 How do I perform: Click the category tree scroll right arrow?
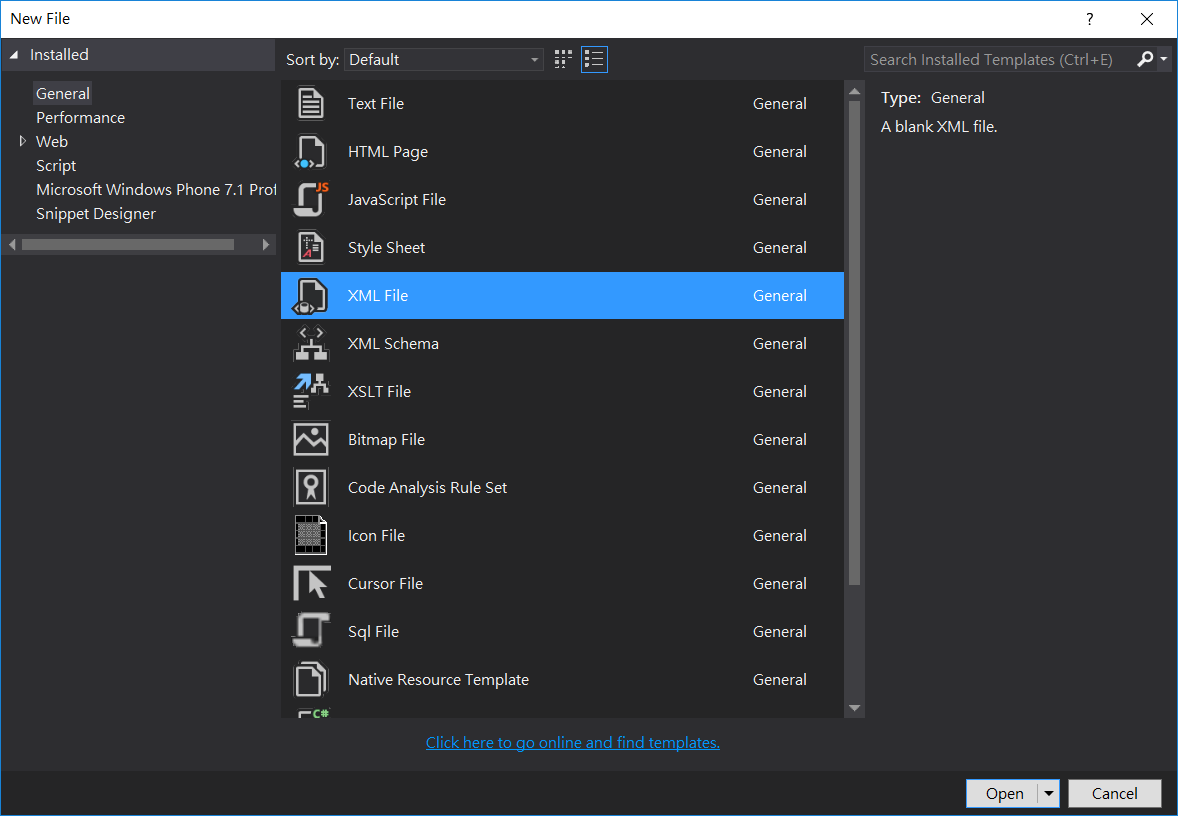[x=265, y=244]
